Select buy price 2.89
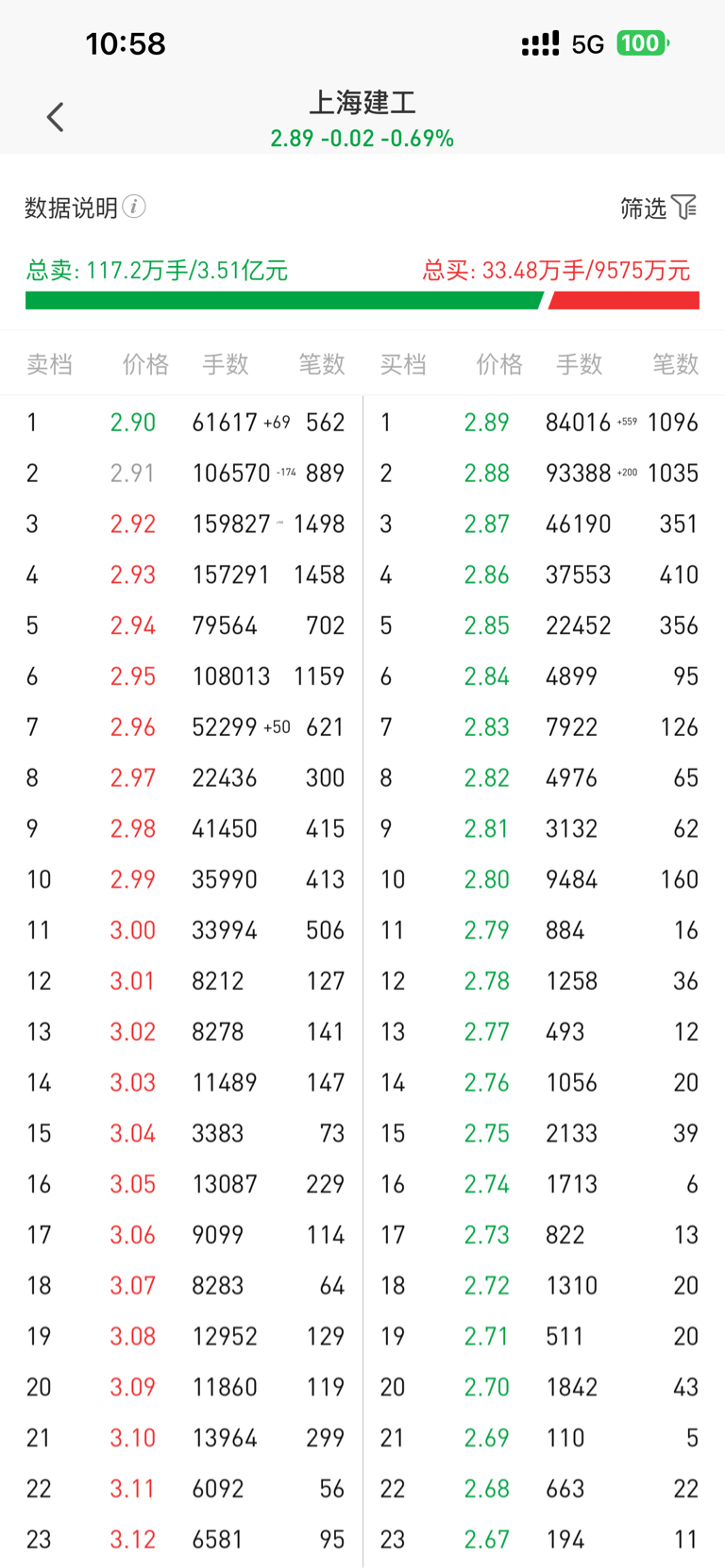The height and width of the screenshot is (1568, 725). coord(487,423)
